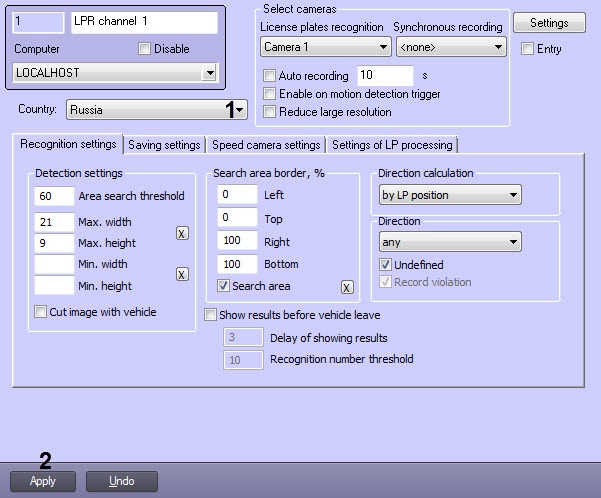Click the X button beside Max. width

(x=181, y=233)
